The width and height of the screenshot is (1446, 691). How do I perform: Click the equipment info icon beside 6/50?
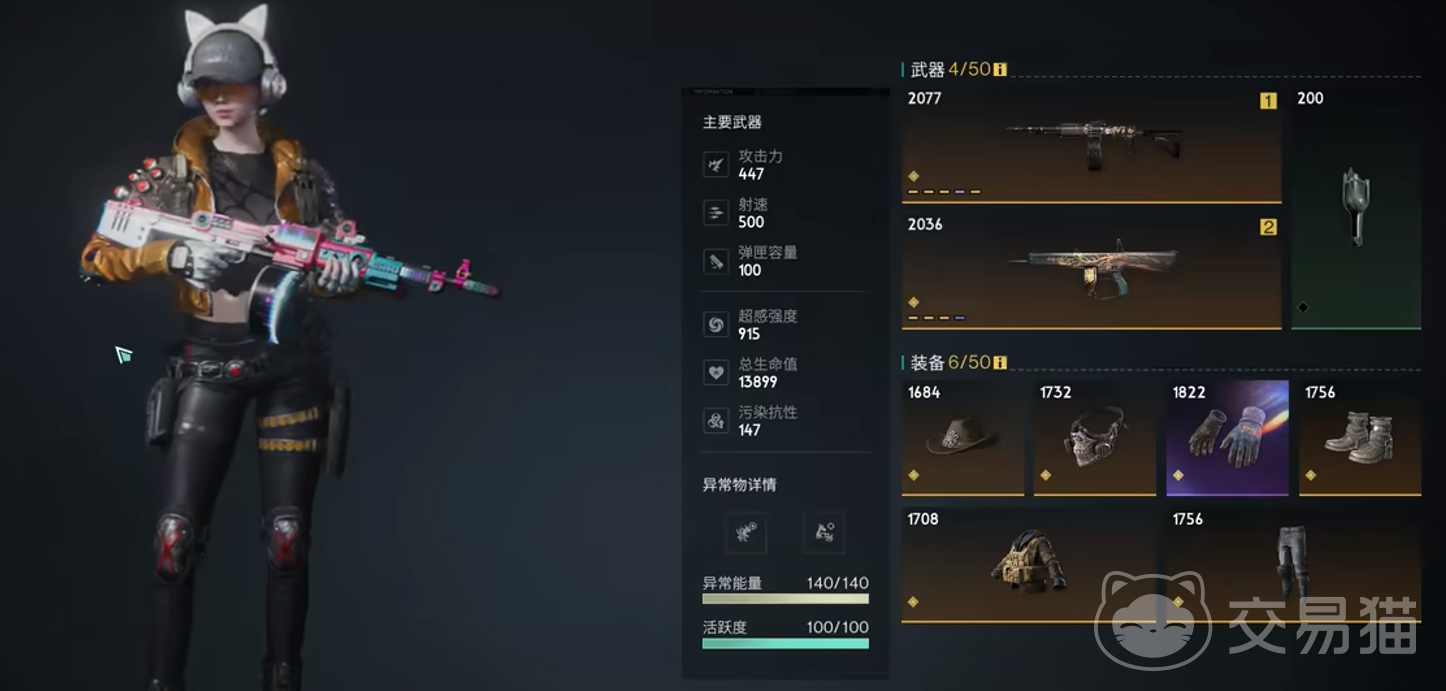[x=1000, y=363]
